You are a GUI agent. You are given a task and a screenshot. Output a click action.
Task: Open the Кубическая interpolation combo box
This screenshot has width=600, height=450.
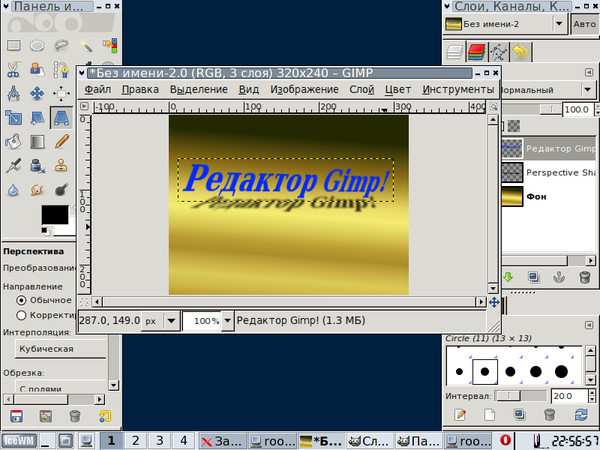61,349
